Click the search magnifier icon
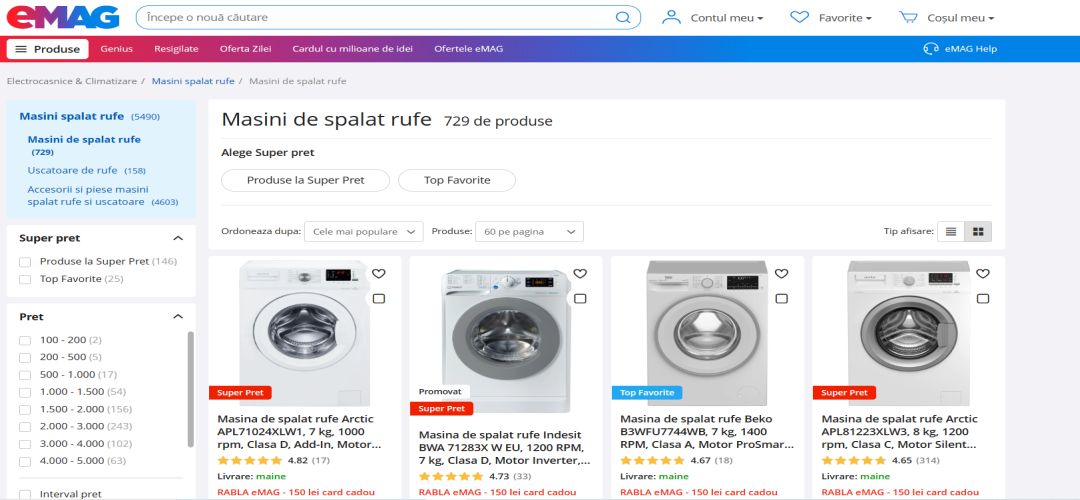 [623, 18]
